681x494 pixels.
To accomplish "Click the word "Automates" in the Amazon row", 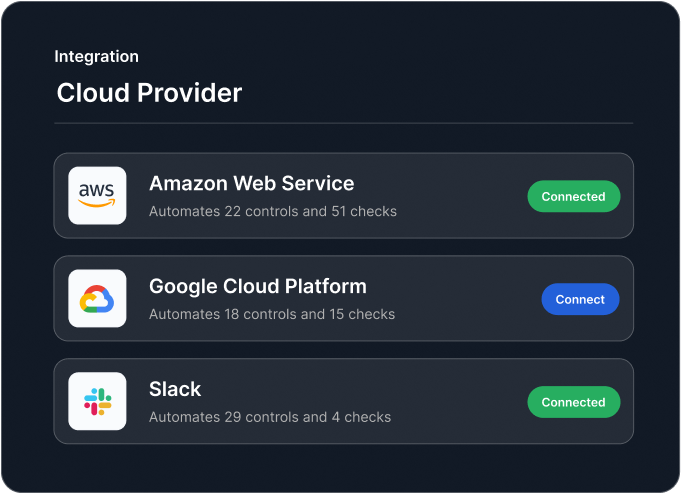I will pos(182,212).
